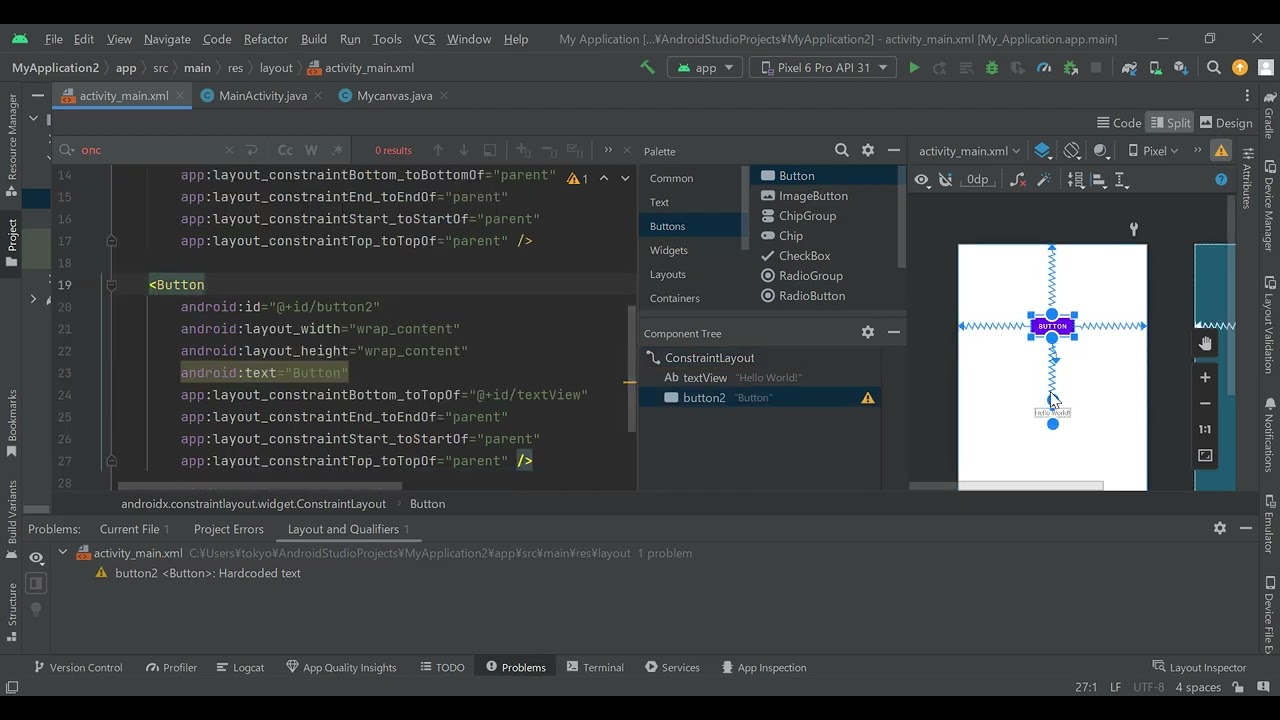This screenshot has width=1280, height=720.
Task: Open App Inspection tool window button
Action: [x=763, y=667]
